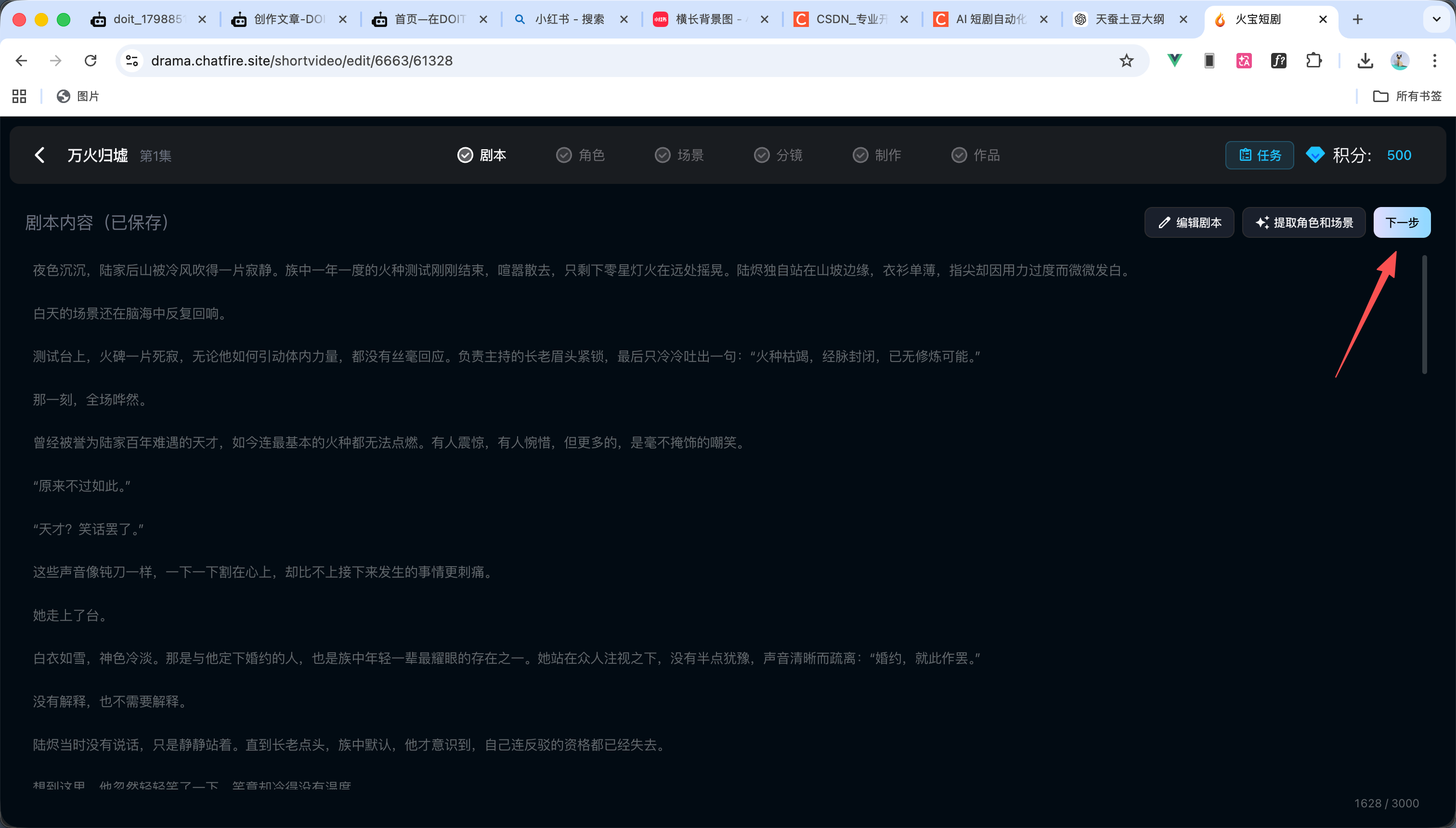Click the vertical scrollbar on the right
The width and height of the screenshot is (1456, 828).
pos(1425,313)
